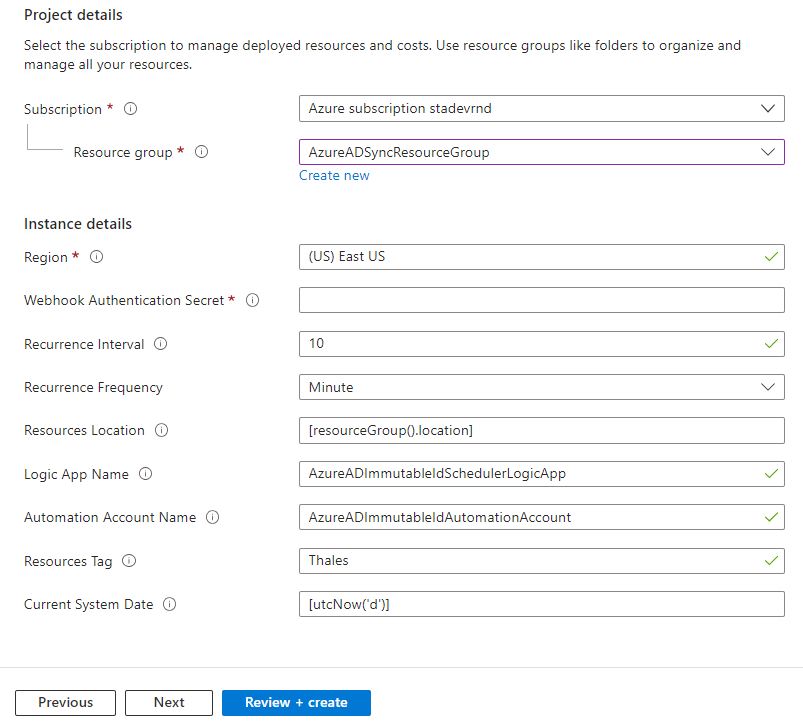Open the info icon for Automation Account Name
The height and width of the screenshot is (724, 803).
(x=213, y=517)
